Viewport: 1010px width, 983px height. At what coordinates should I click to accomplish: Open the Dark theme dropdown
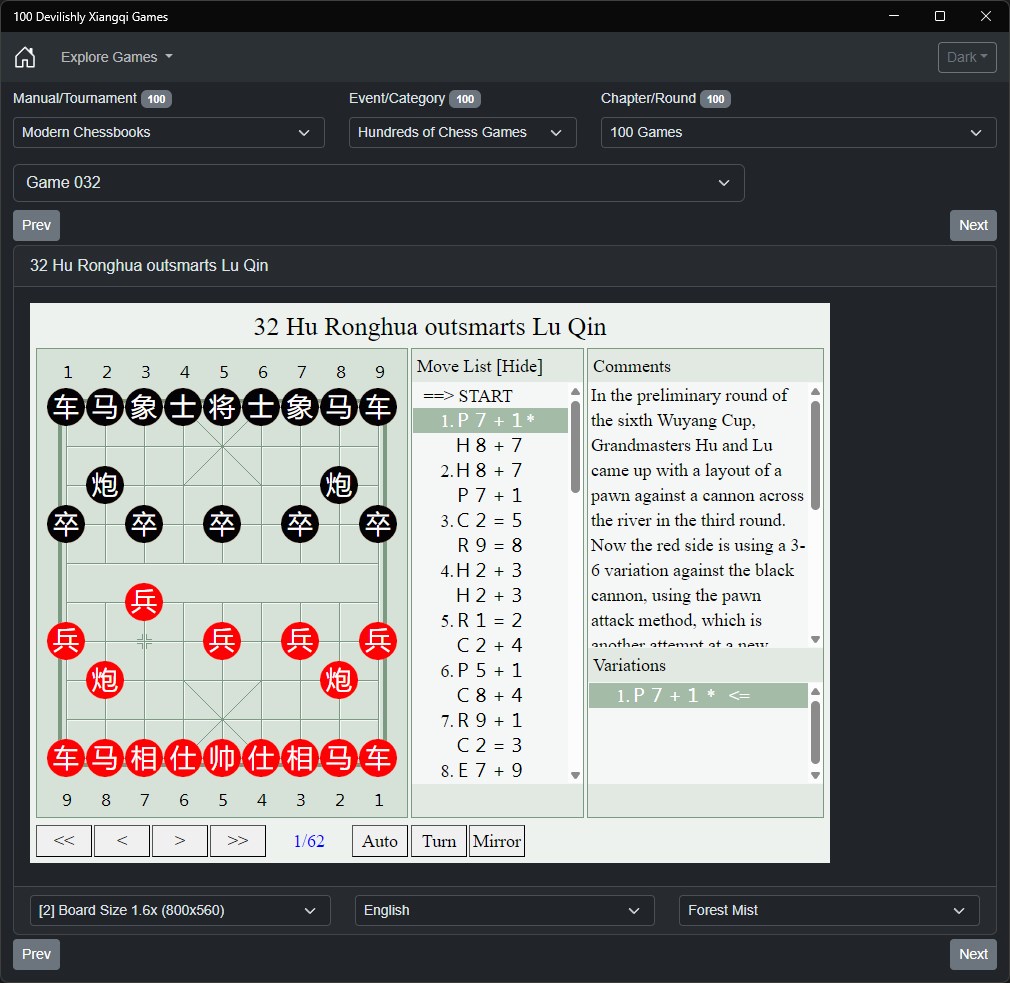click(967, 57)
